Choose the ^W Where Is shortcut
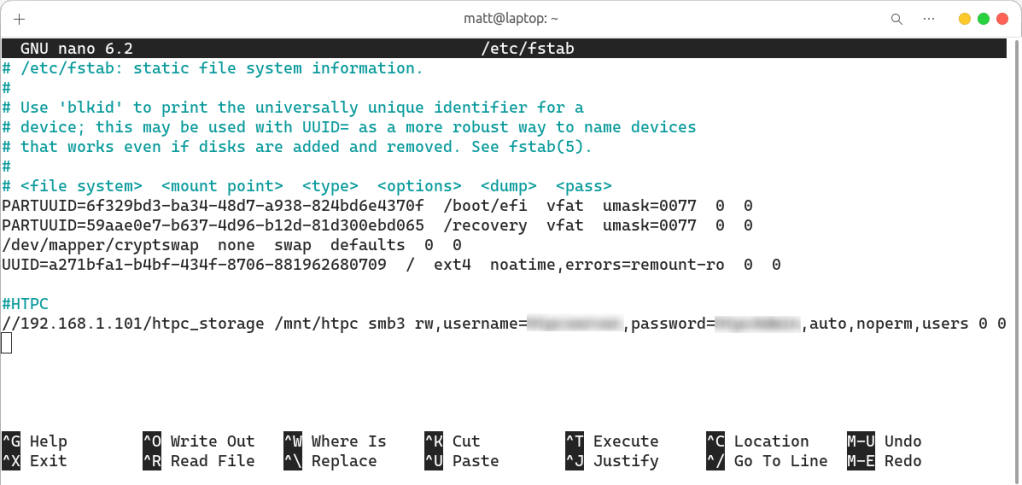Viewport: 1022px width, 485px height. pos(334,441)
